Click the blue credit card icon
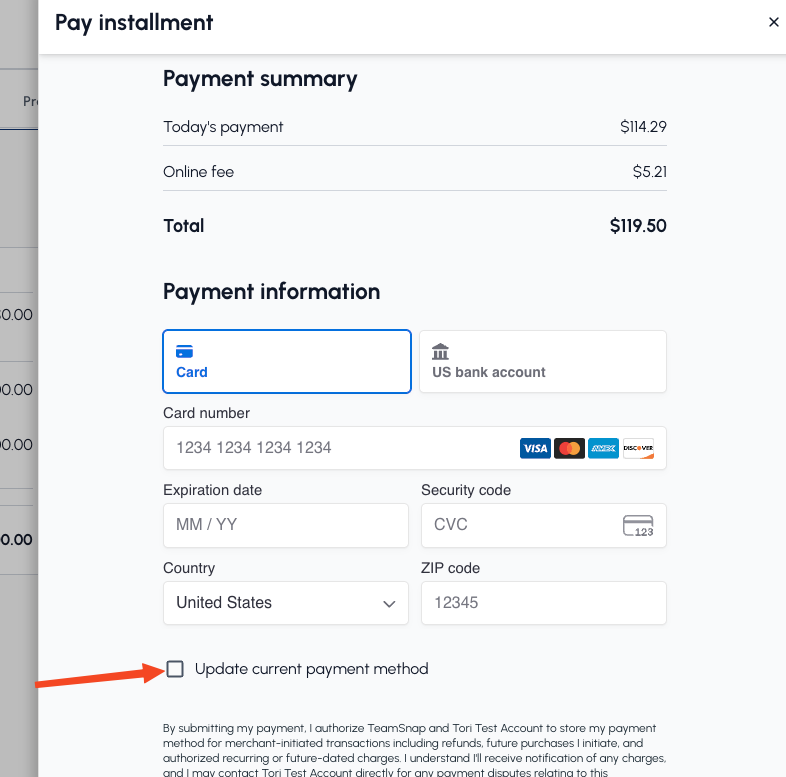 [x=184, y=352]
